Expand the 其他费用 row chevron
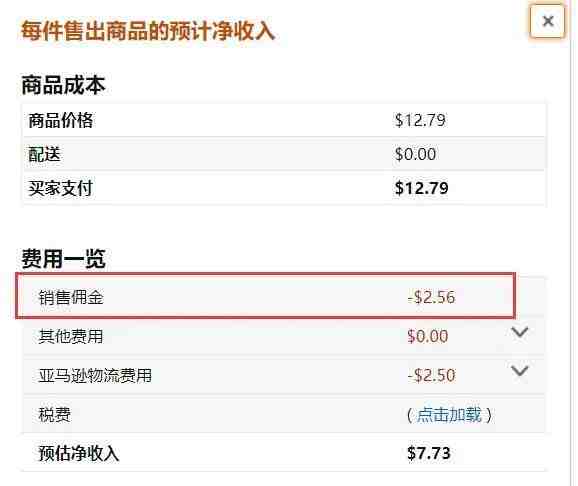Viewport: 578px width, 486px height. (x=520, y=332)
